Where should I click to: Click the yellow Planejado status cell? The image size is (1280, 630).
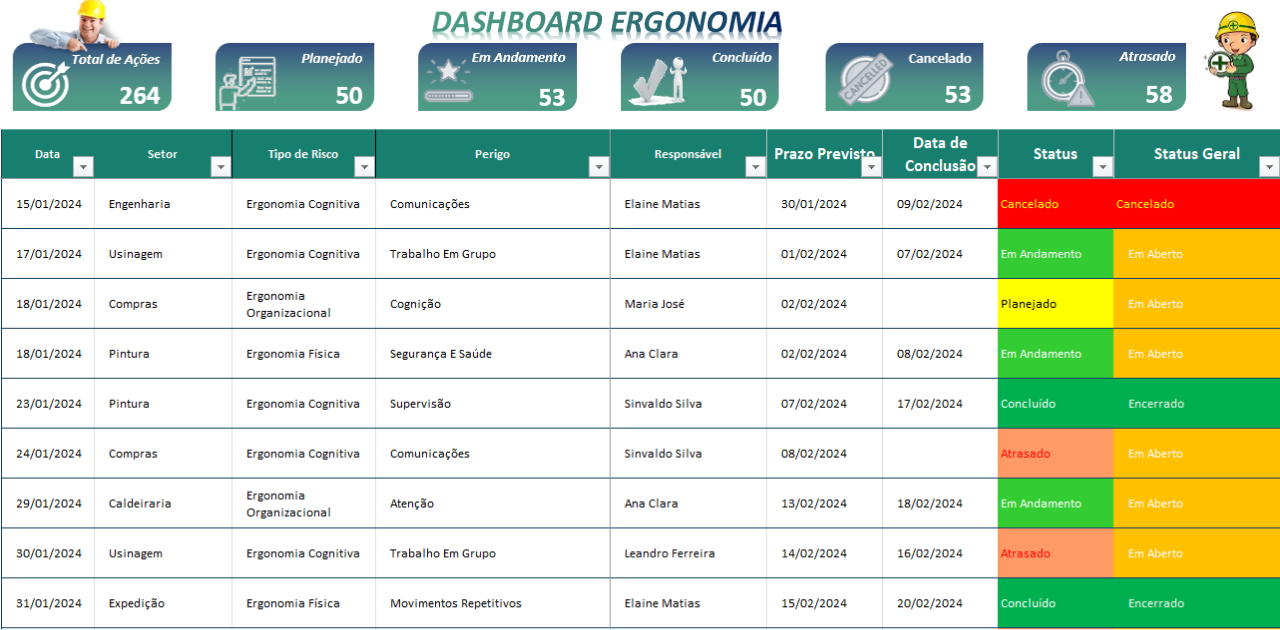pyautogui.click(x=1055, y=304)
